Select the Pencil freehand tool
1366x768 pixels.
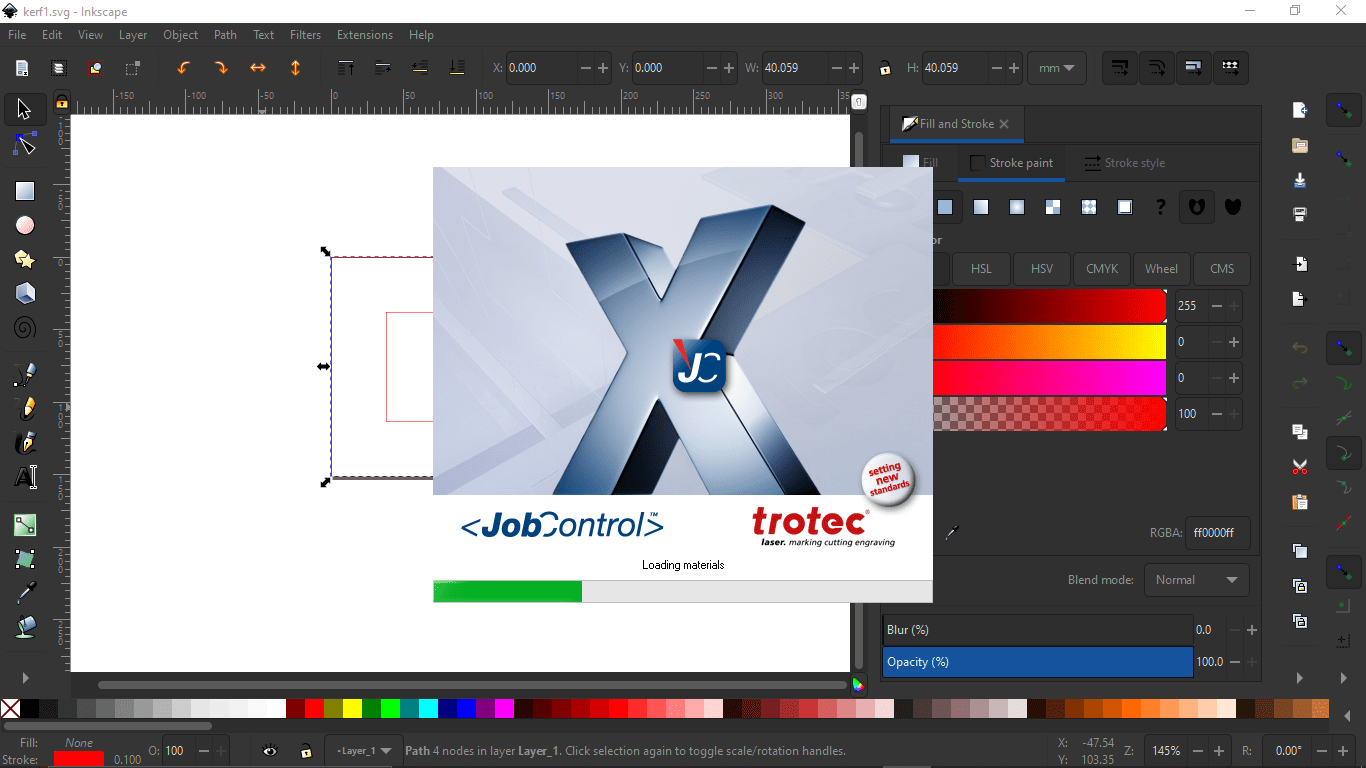[25, 409]
